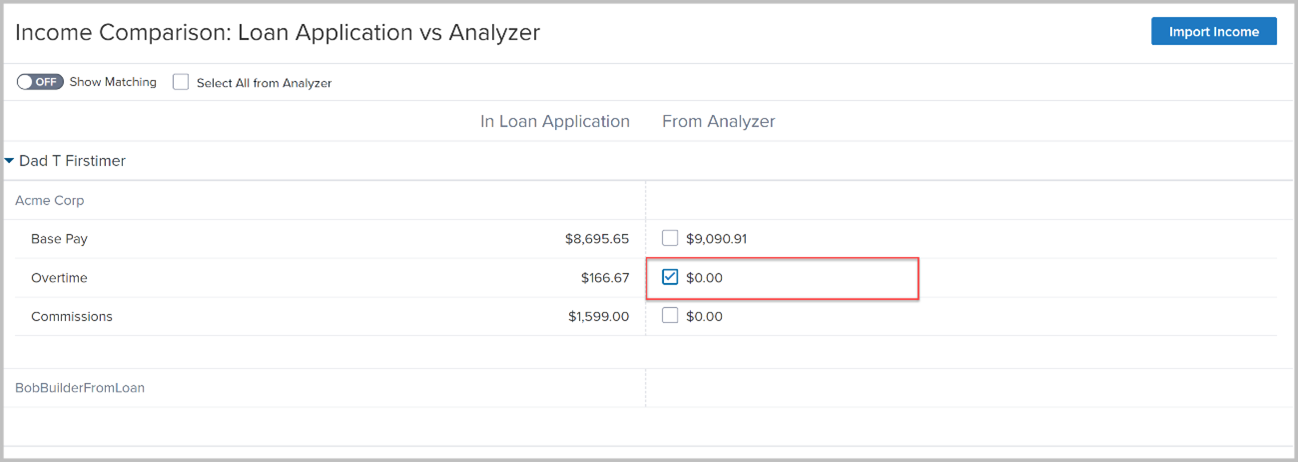Click the Overtime row label
Image resolution: width=1298 pixels, height=462 pixels.
(60, 277)
